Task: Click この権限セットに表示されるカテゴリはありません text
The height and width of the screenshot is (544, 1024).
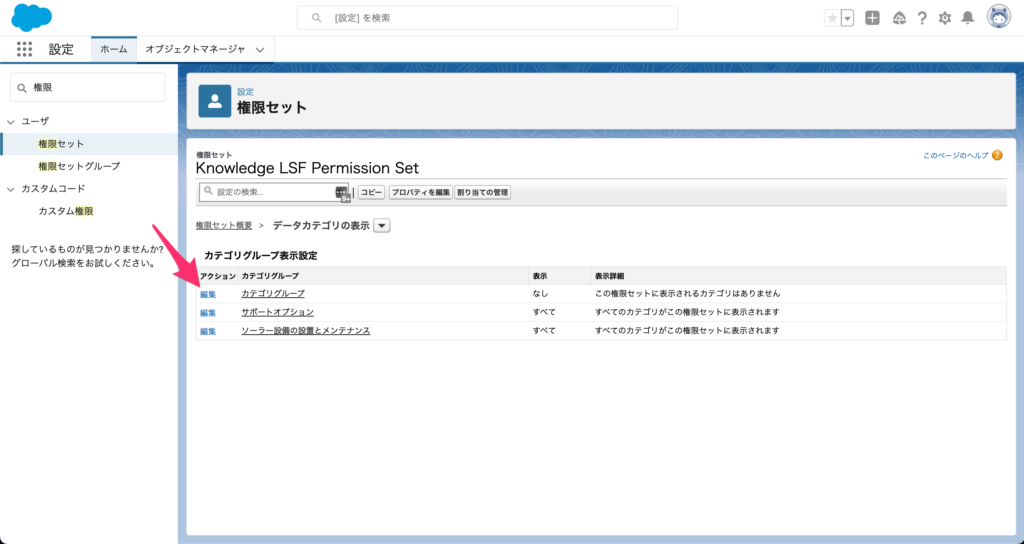Action: (688, 294)
